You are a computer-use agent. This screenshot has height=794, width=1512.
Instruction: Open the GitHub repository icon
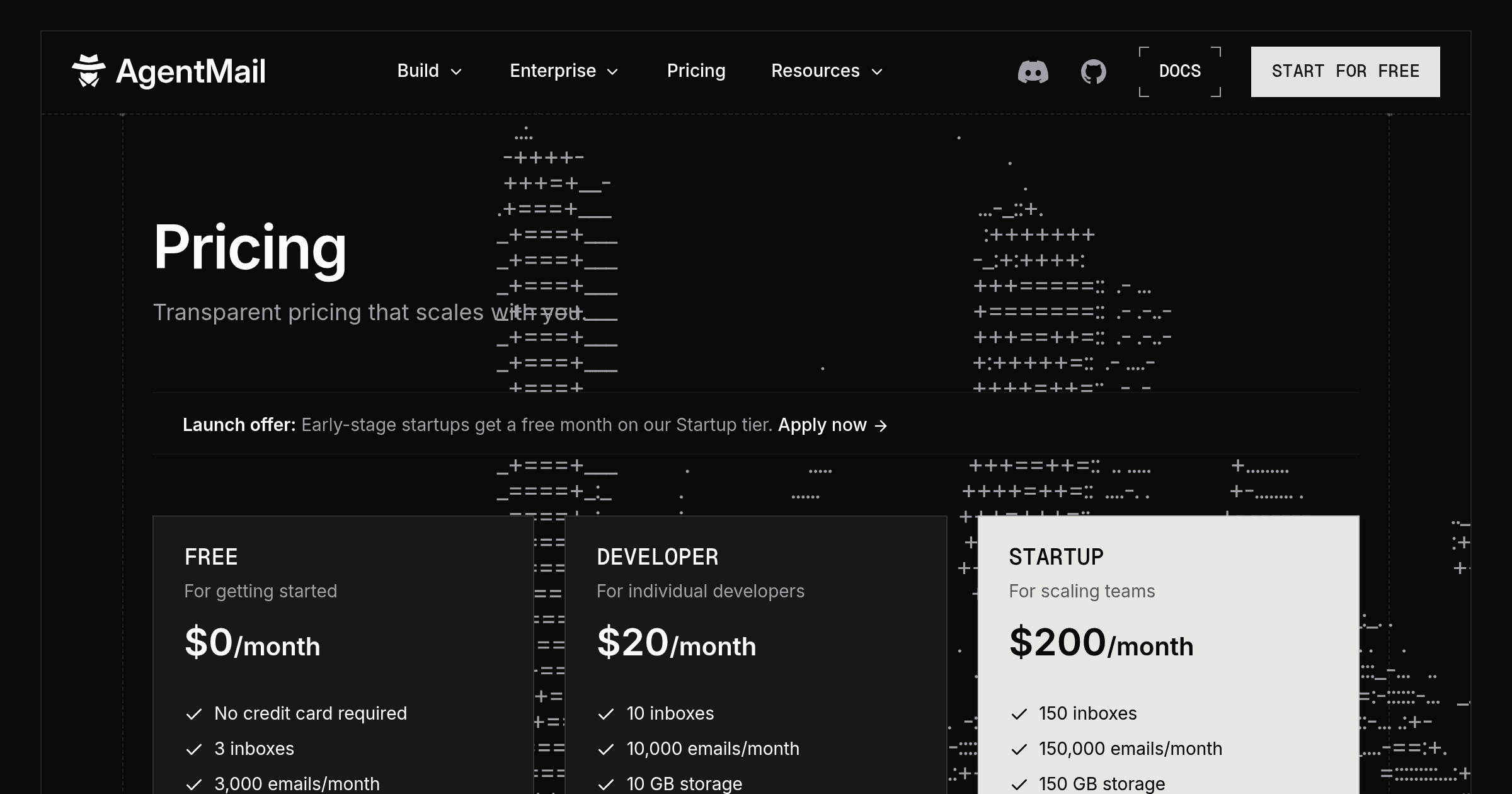point(1094,72)
